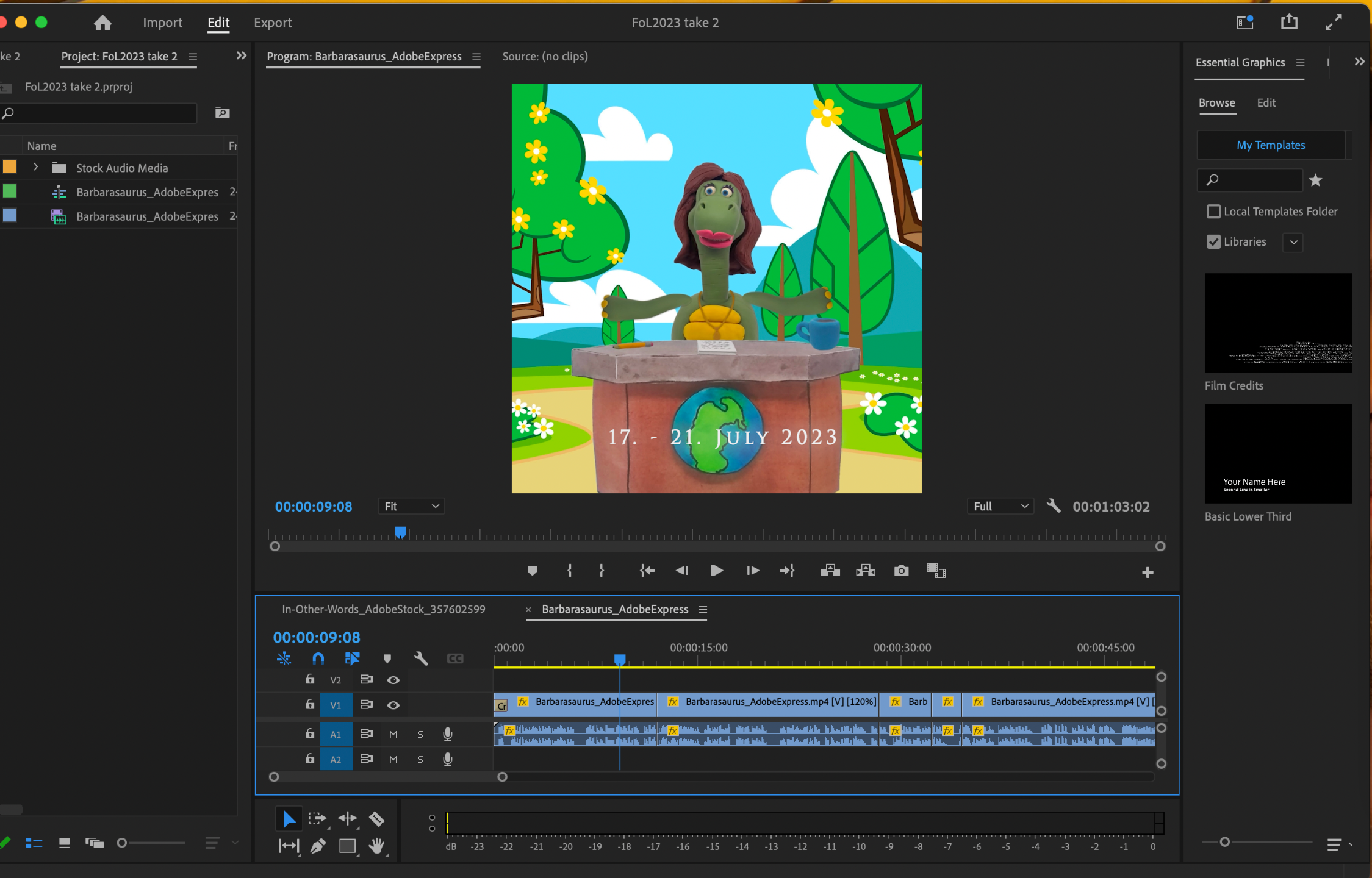
Task: Open timeline display settings wrench
Action: 421,659
